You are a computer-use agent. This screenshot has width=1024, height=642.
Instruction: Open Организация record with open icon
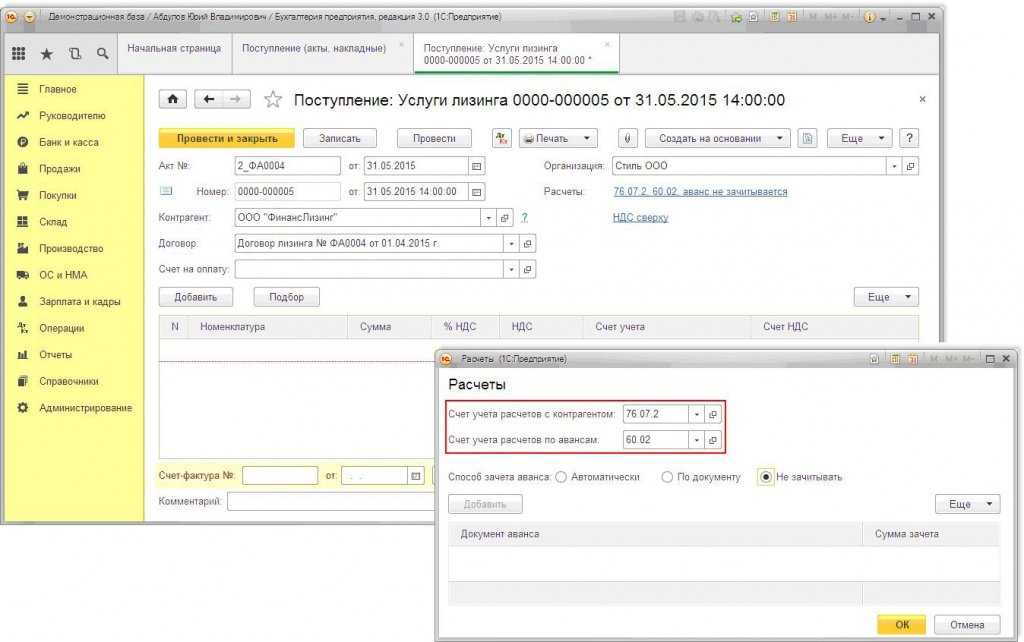click(910, 166)
